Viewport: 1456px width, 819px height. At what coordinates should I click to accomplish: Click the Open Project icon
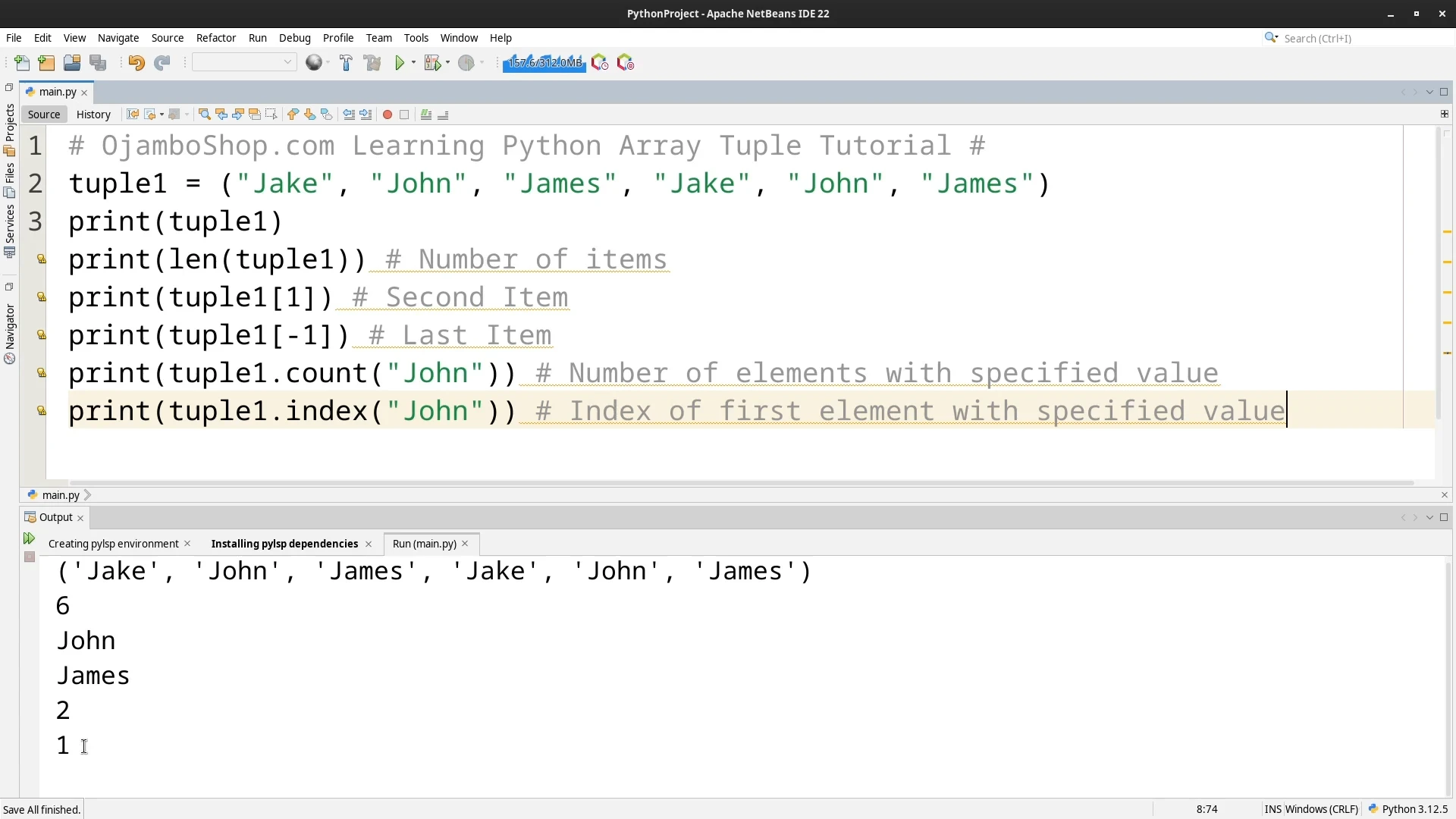click(x=72, y=63)
